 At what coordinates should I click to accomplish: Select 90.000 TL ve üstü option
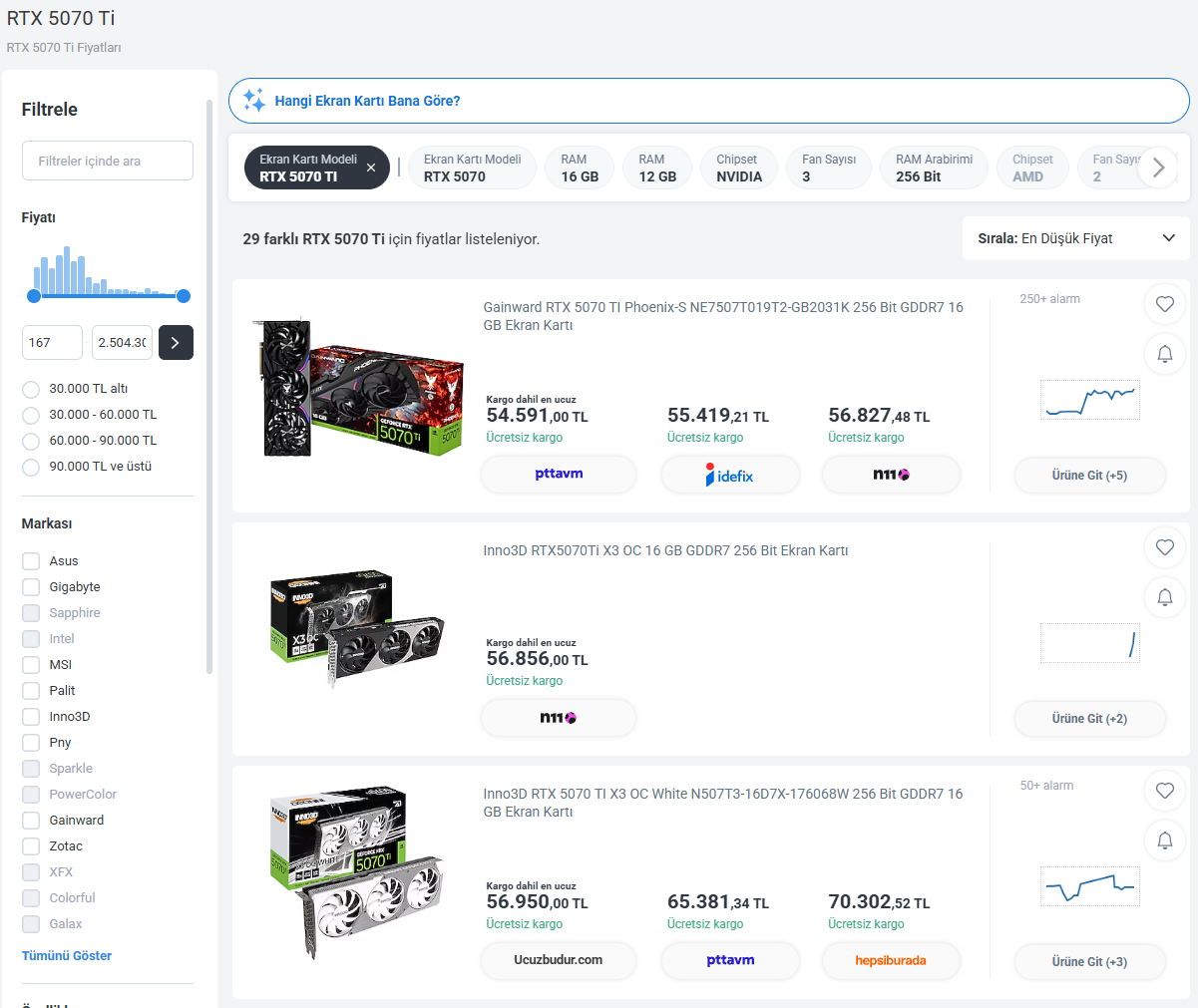point(31,467)
